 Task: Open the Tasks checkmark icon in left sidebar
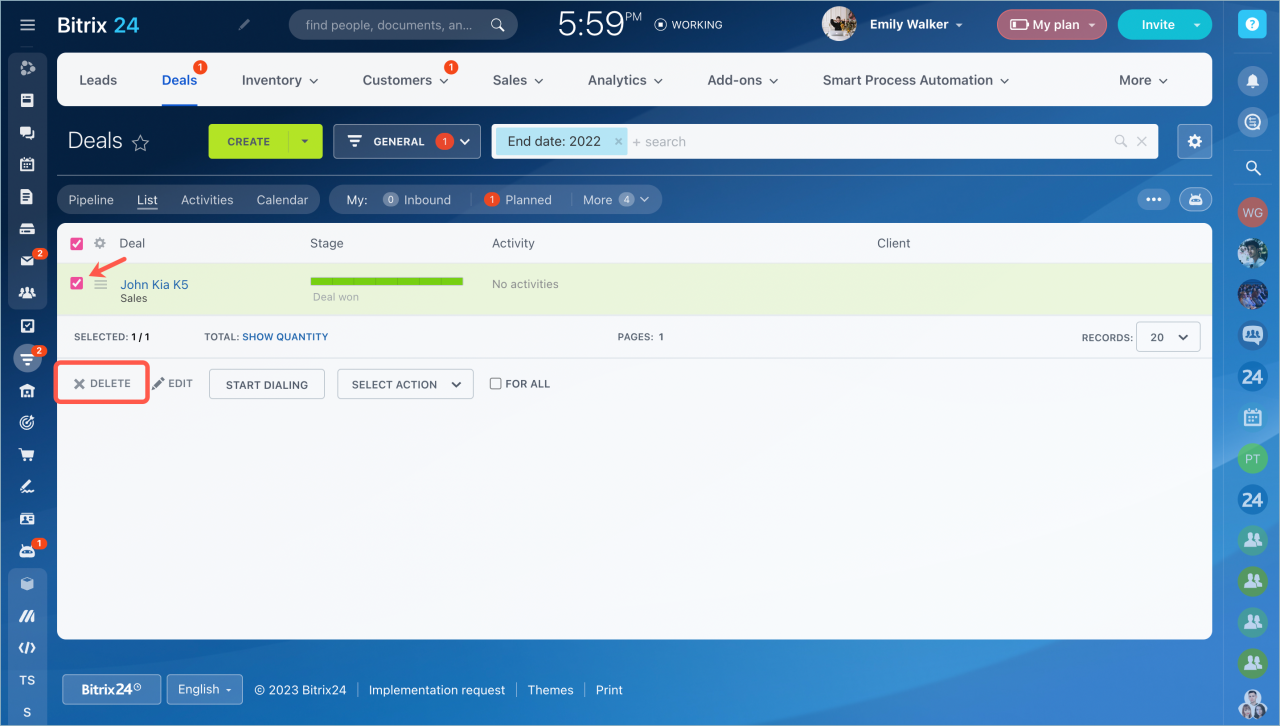click(27, 325)
